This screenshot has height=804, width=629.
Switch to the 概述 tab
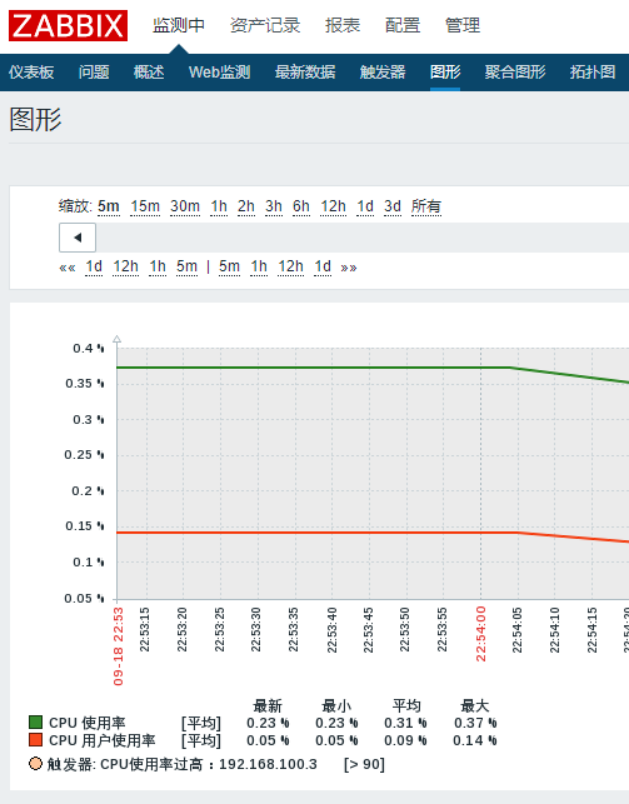tap(149, 72)
